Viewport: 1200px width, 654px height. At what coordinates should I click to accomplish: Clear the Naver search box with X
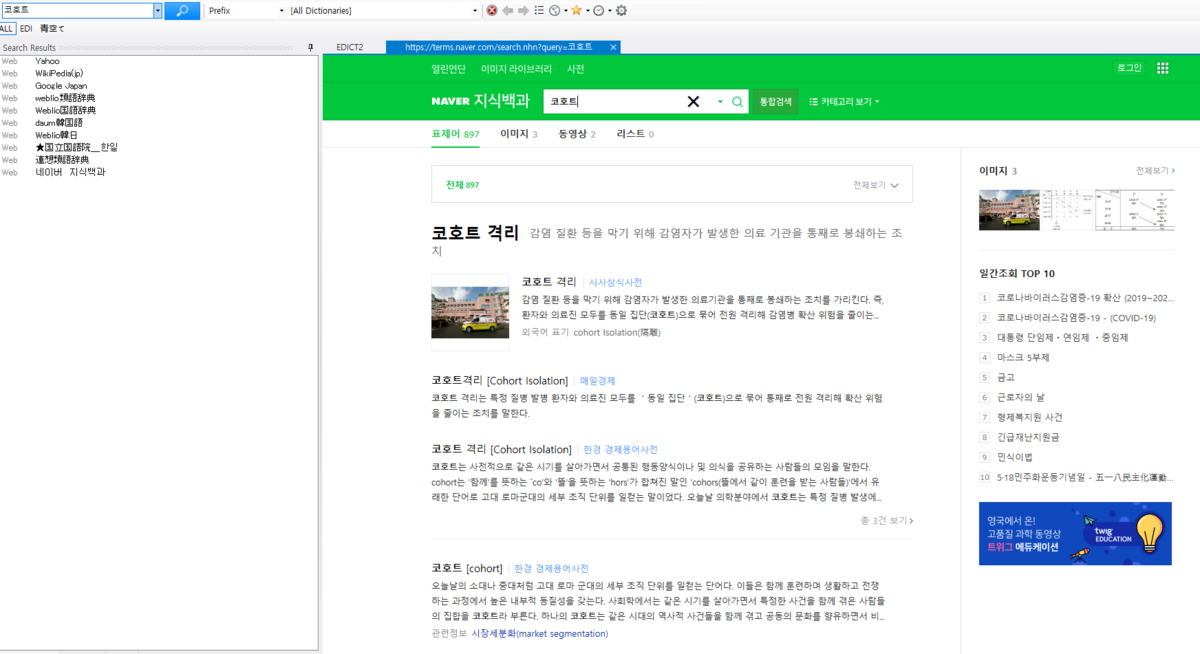(x=693, y=101)
